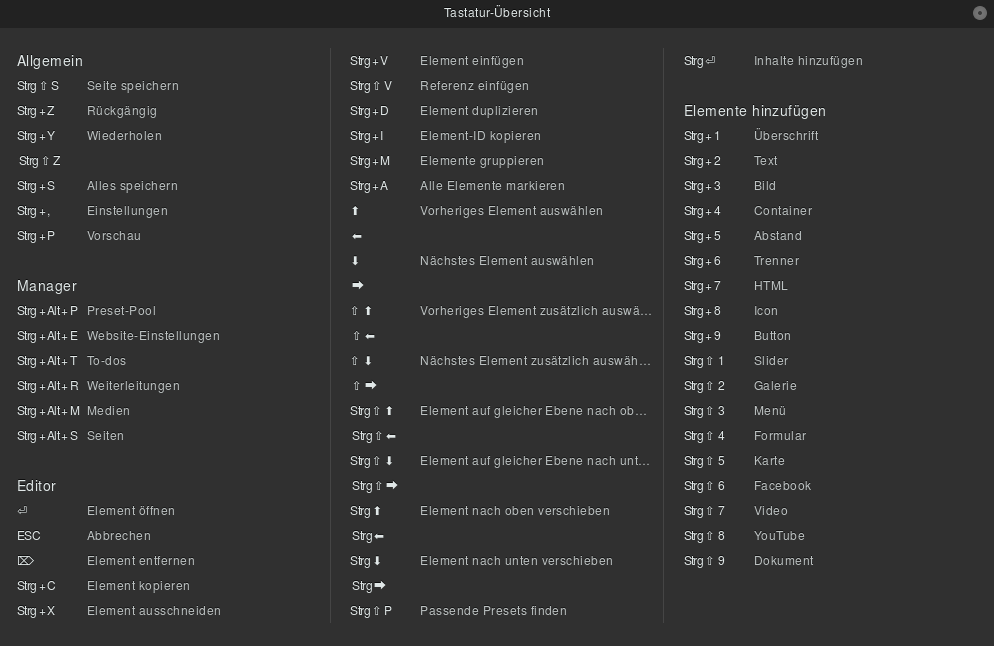This screenshot has width=994, height=646.
Task: Click the 'Video' entry
Action: click(771, 511)
